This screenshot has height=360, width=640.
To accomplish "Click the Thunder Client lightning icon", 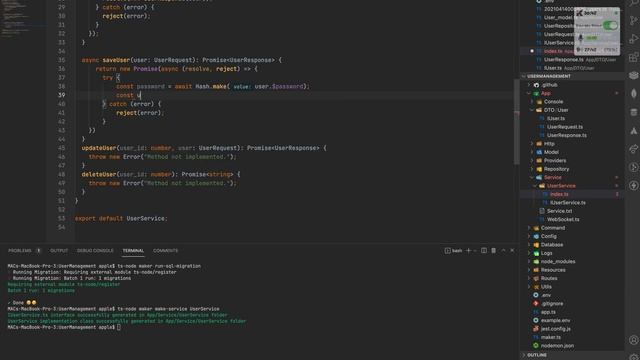I will click(633, 185).
